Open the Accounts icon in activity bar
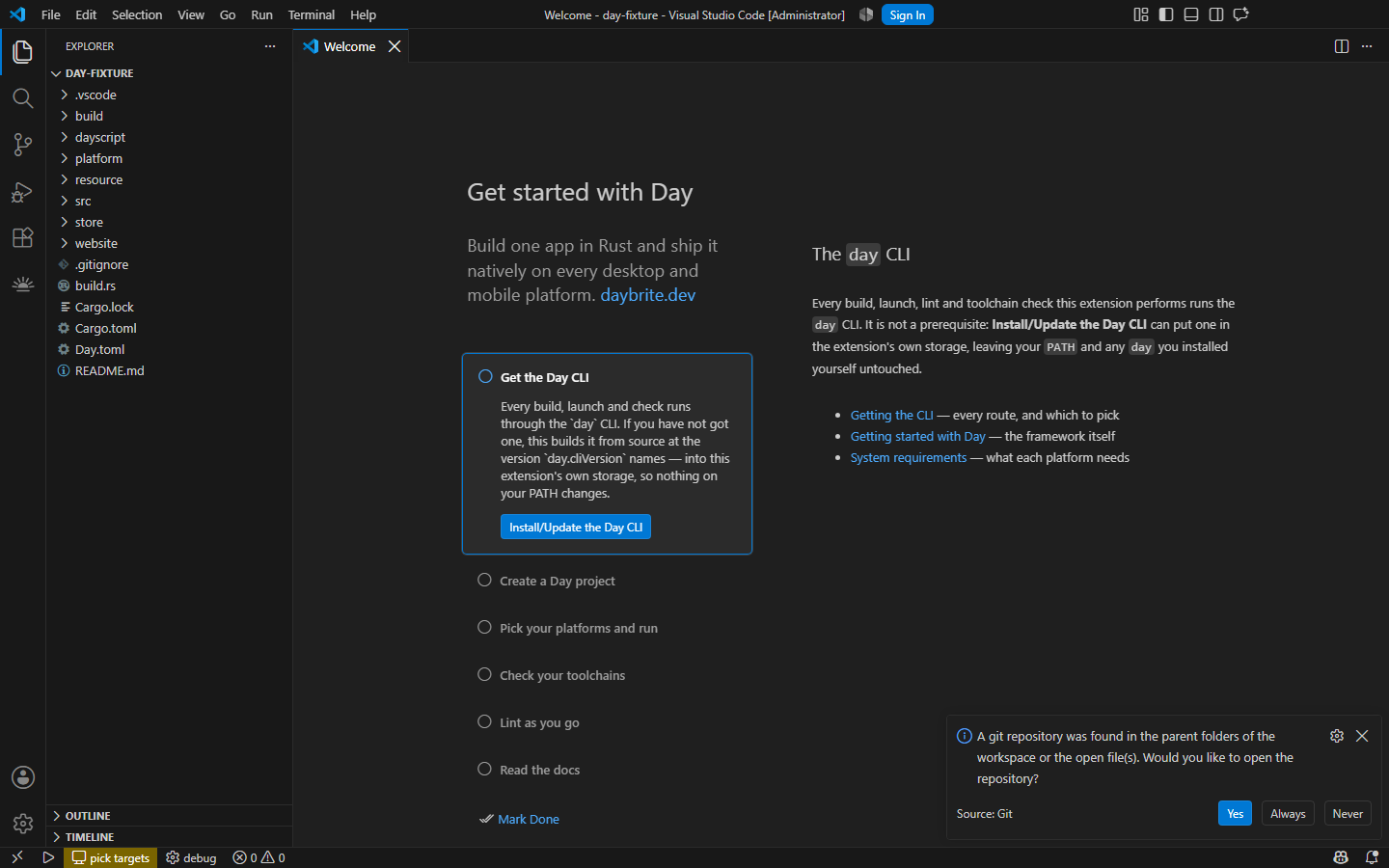 click(x=22, y=777)
